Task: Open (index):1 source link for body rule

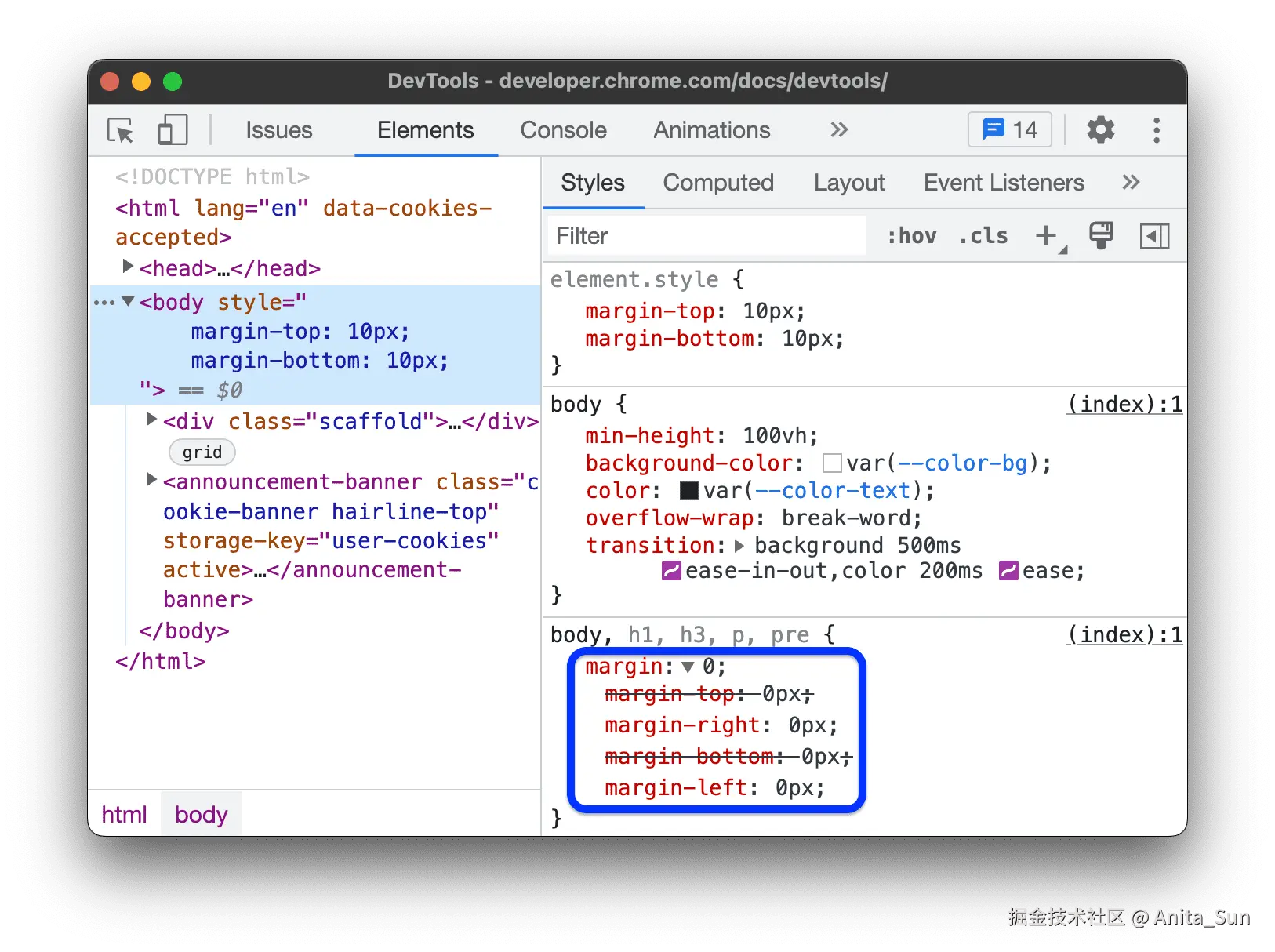Action: [x=1125, y=404]
